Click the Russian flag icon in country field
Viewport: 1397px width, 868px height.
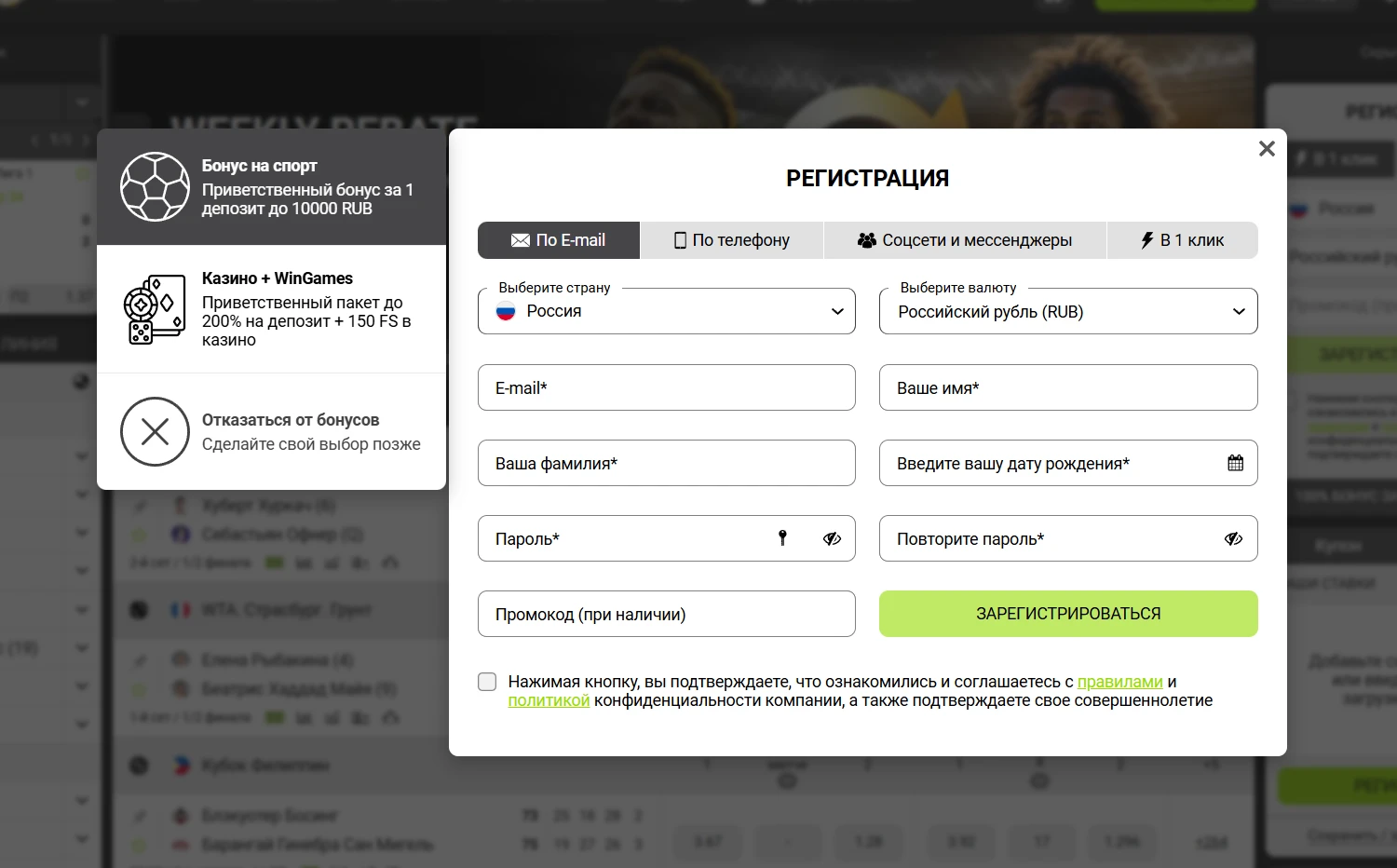point(506,312)
